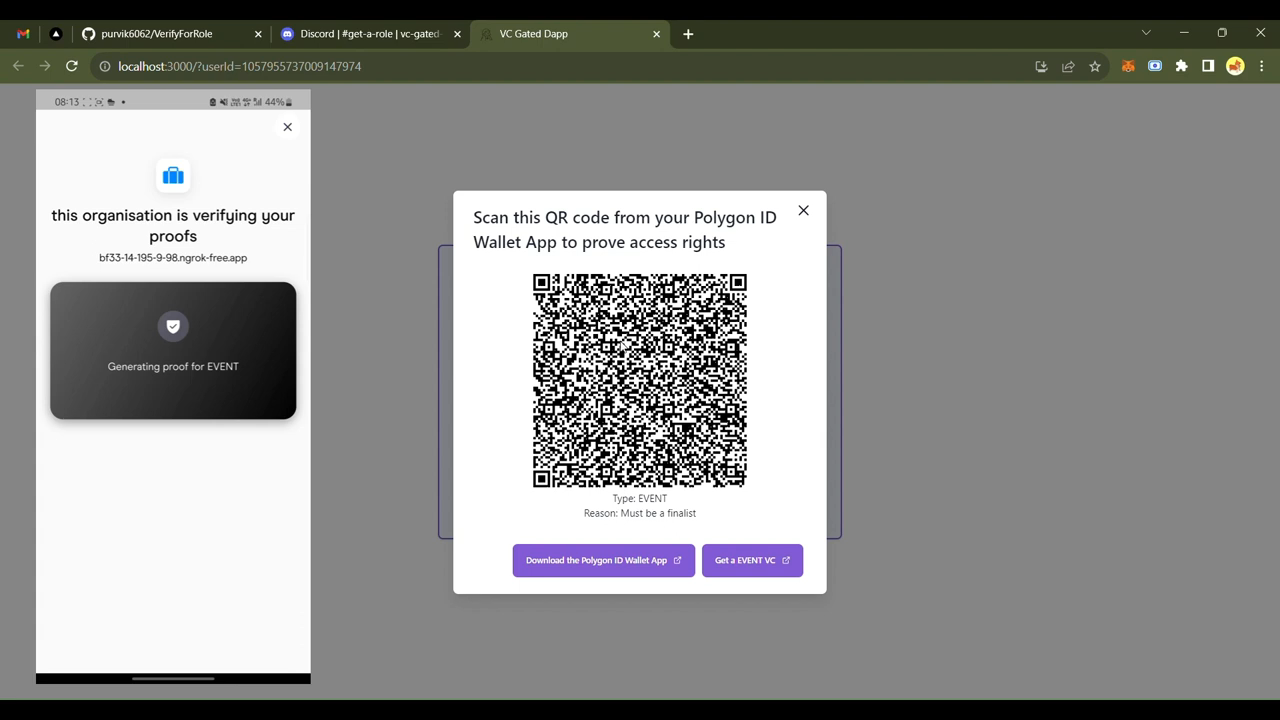Expand the tab search dropdown arrow

point(1146,33)
